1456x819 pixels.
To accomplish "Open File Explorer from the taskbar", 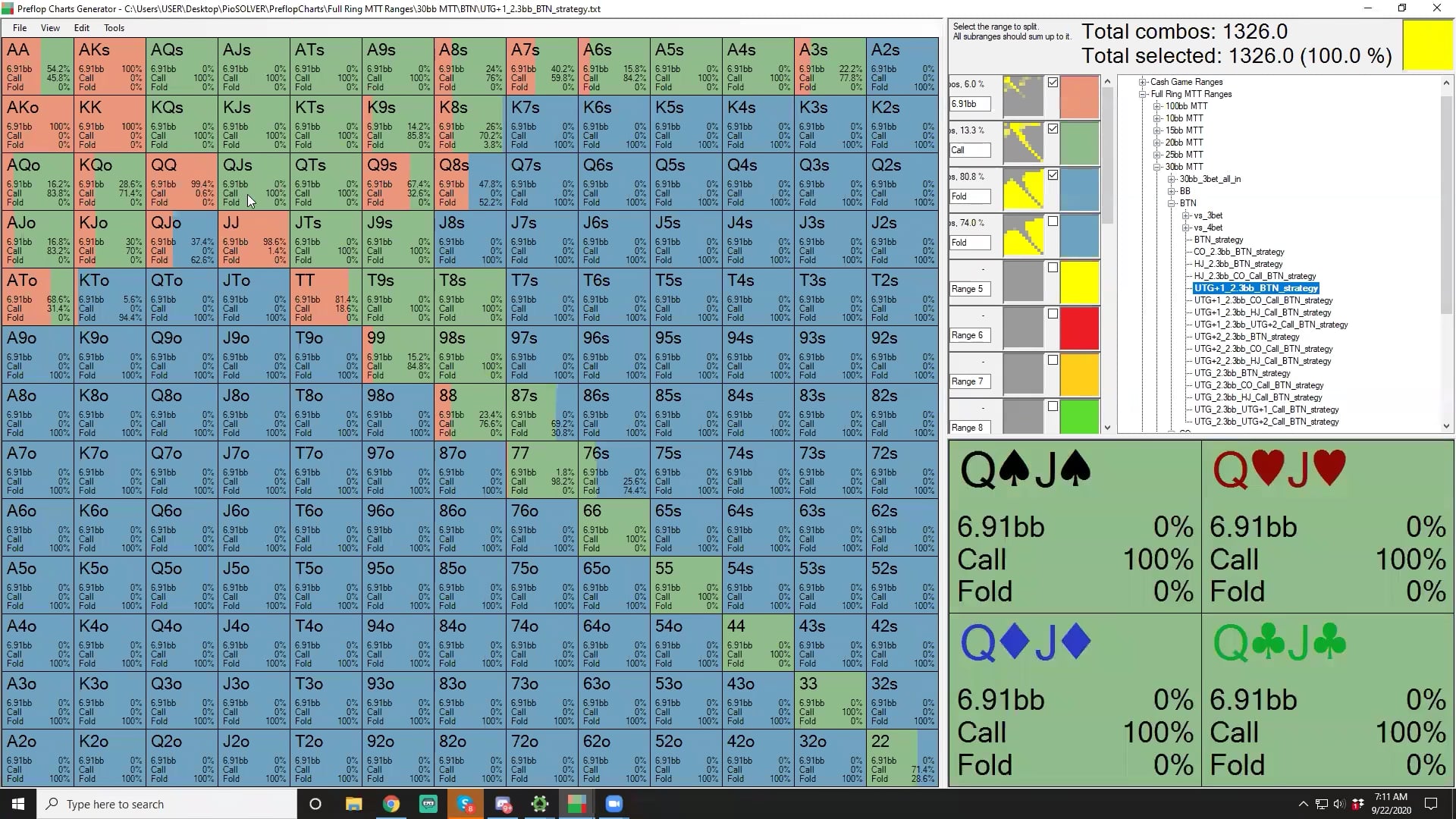I will point(353,804).
